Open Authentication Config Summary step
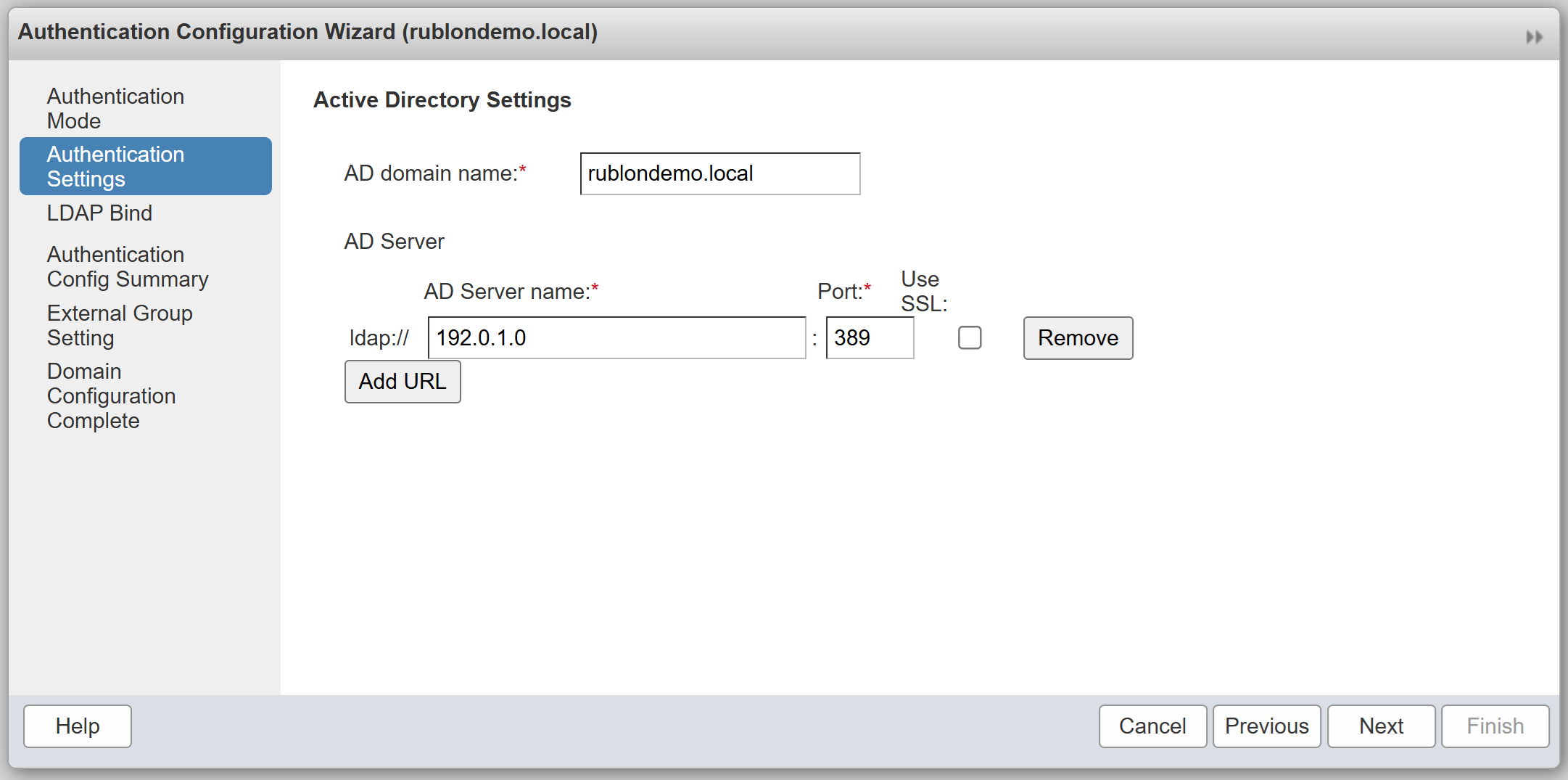This screenshot has width=1568, height=780. click(128, 267)
